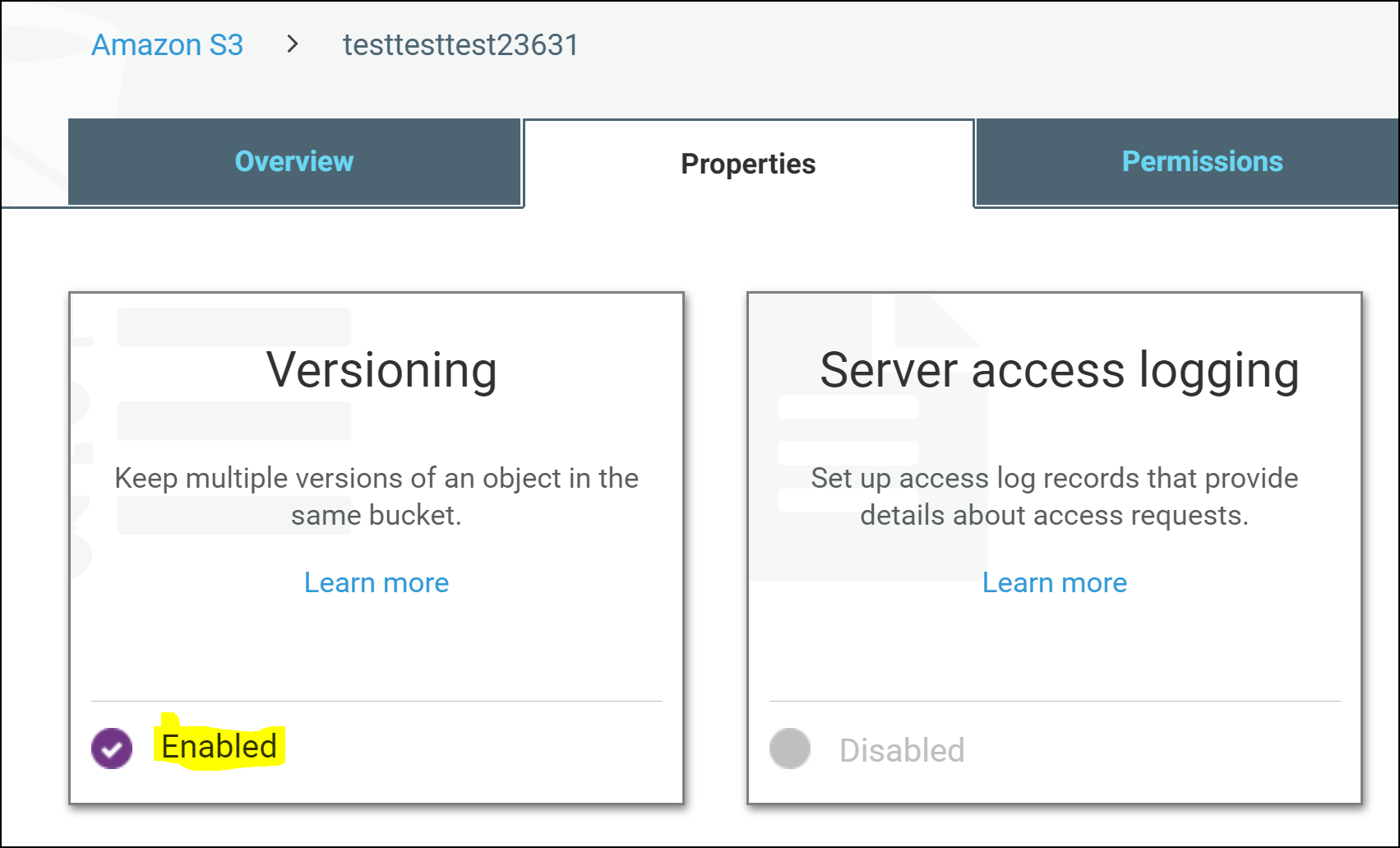Click the yellow highlight over the Enabled label
This screenshot has height=848, width=1400.
pos(218,747)
